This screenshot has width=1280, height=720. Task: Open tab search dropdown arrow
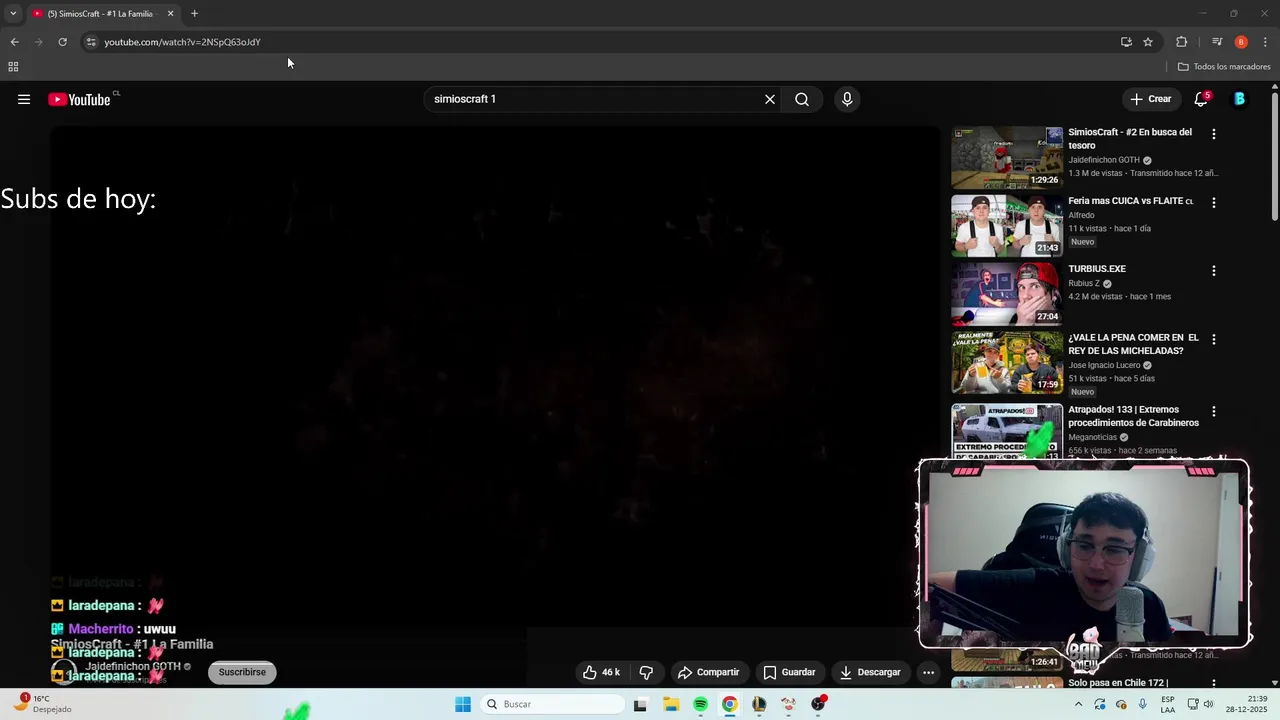[13, 14]
